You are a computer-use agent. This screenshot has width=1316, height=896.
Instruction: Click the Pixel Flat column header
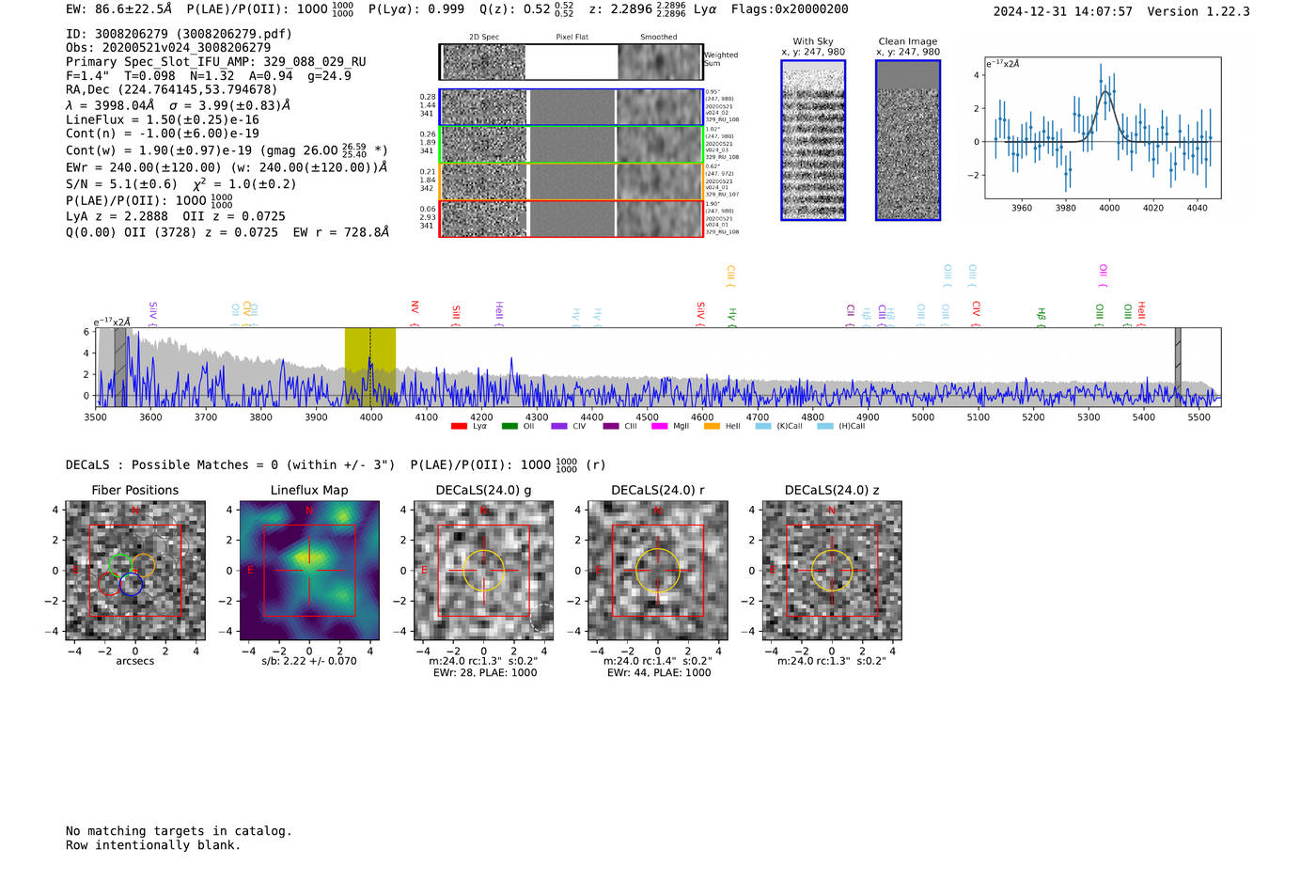pos(572,38)
